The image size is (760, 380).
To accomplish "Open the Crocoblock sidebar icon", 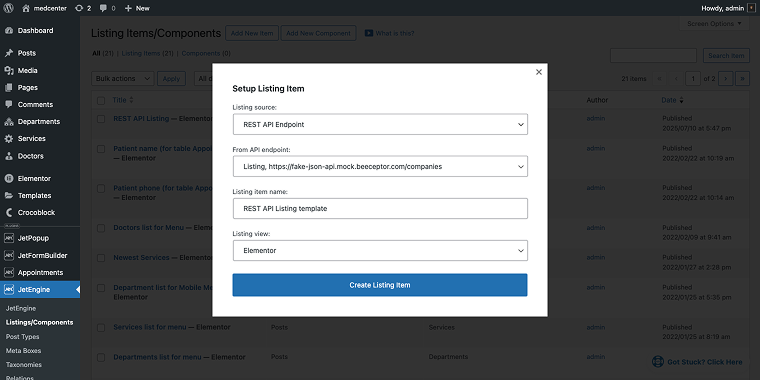I will click(x=9, y=212).
